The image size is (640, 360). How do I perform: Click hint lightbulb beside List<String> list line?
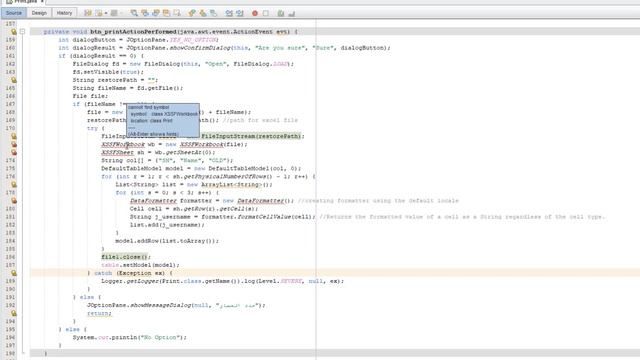tap(13, 184)
